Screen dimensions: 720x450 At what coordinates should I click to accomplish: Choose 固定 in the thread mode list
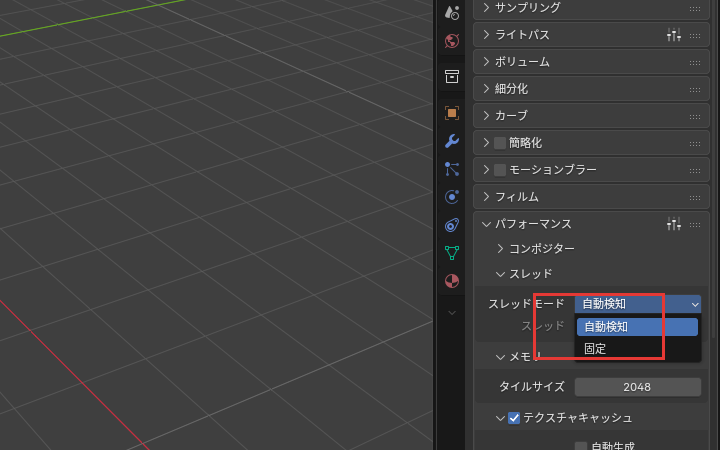[637, 349]
